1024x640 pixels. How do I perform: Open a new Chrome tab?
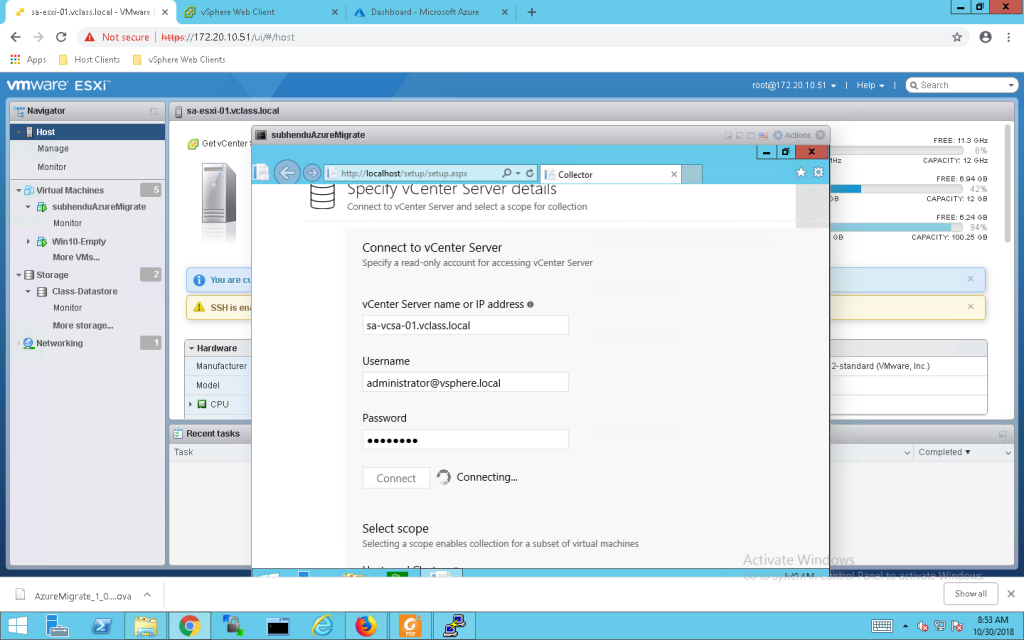[532, 12]
